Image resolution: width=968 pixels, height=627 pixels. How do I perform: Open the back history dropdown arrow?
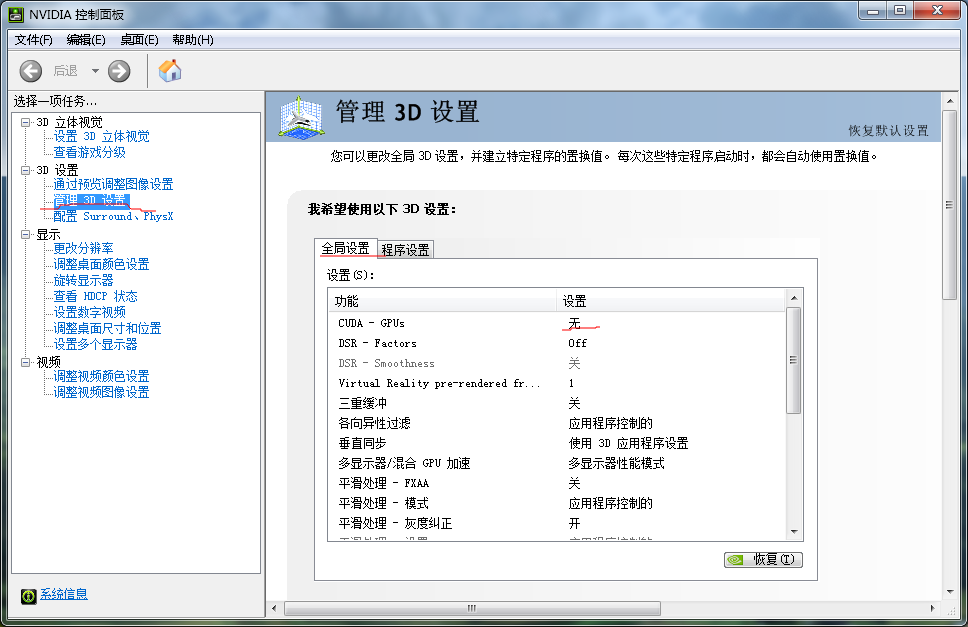[x=95, y=71]
